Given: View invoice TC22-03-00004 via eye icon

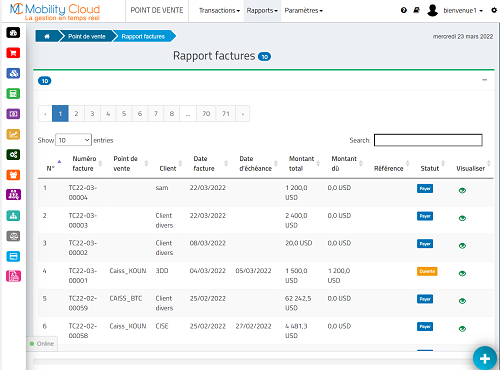Looking at the screenshot, I should click(x=462, y=191).
